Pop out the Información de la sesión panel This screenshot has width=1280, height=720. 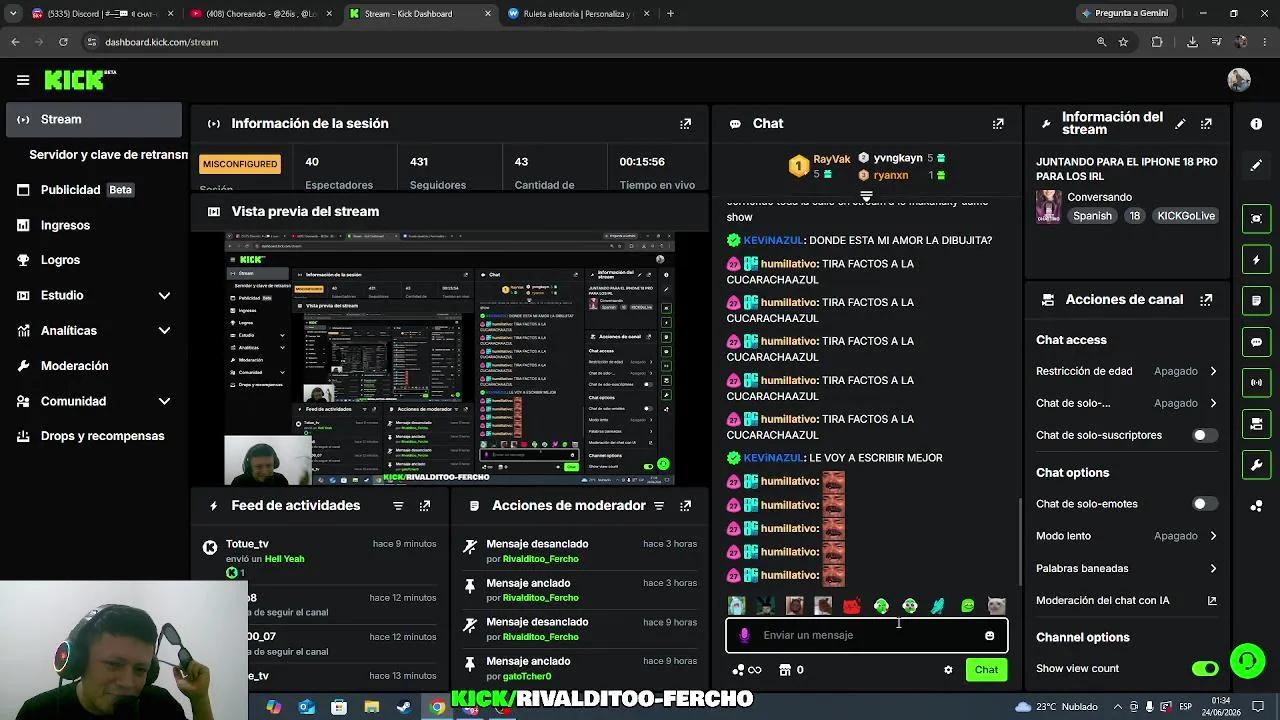pyautogui.click(x=685, y=124)
